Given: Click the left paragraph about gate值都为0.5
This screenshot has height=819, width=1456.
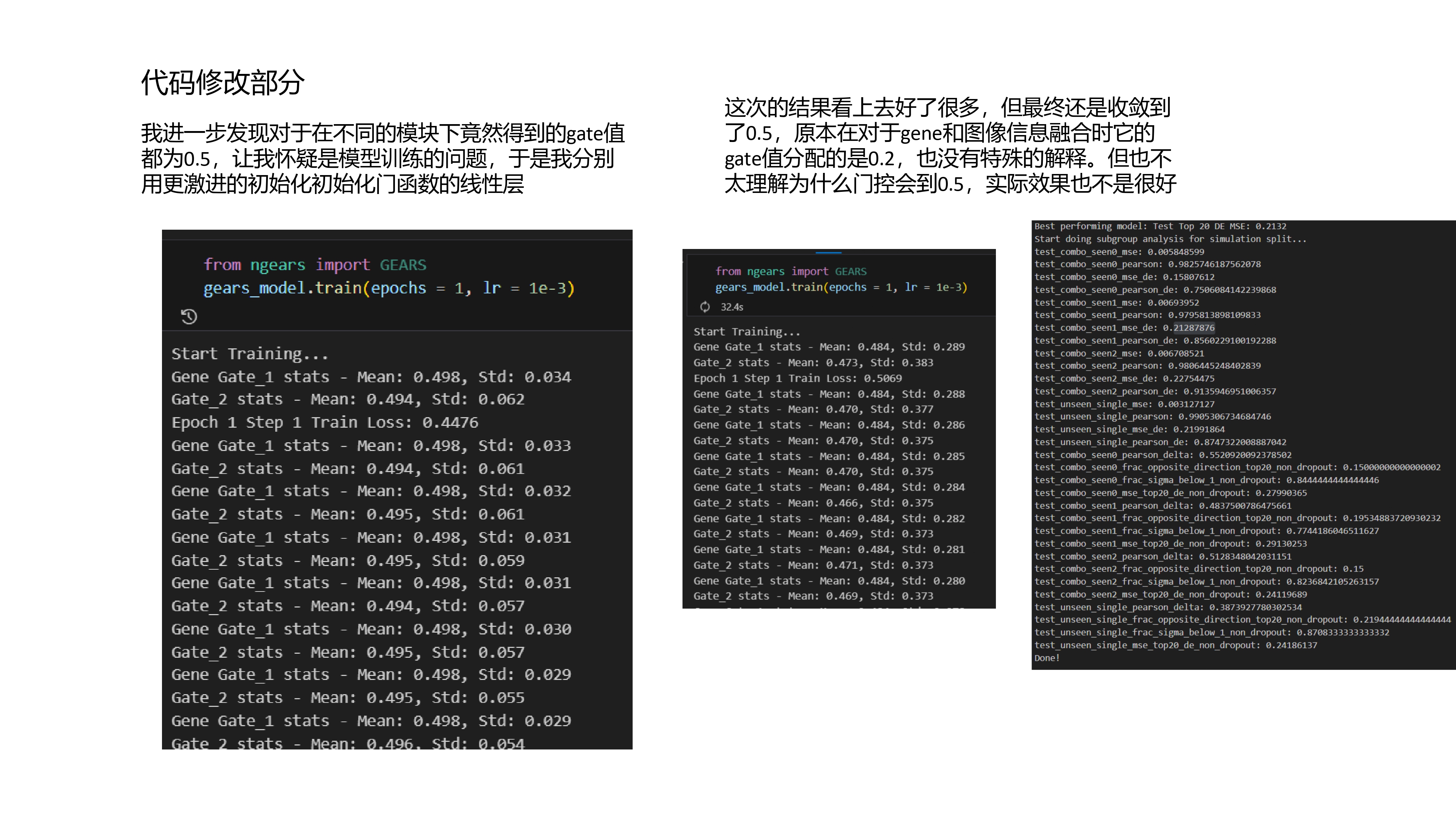Looking at the screenshot, I should [x=382, y=158].
